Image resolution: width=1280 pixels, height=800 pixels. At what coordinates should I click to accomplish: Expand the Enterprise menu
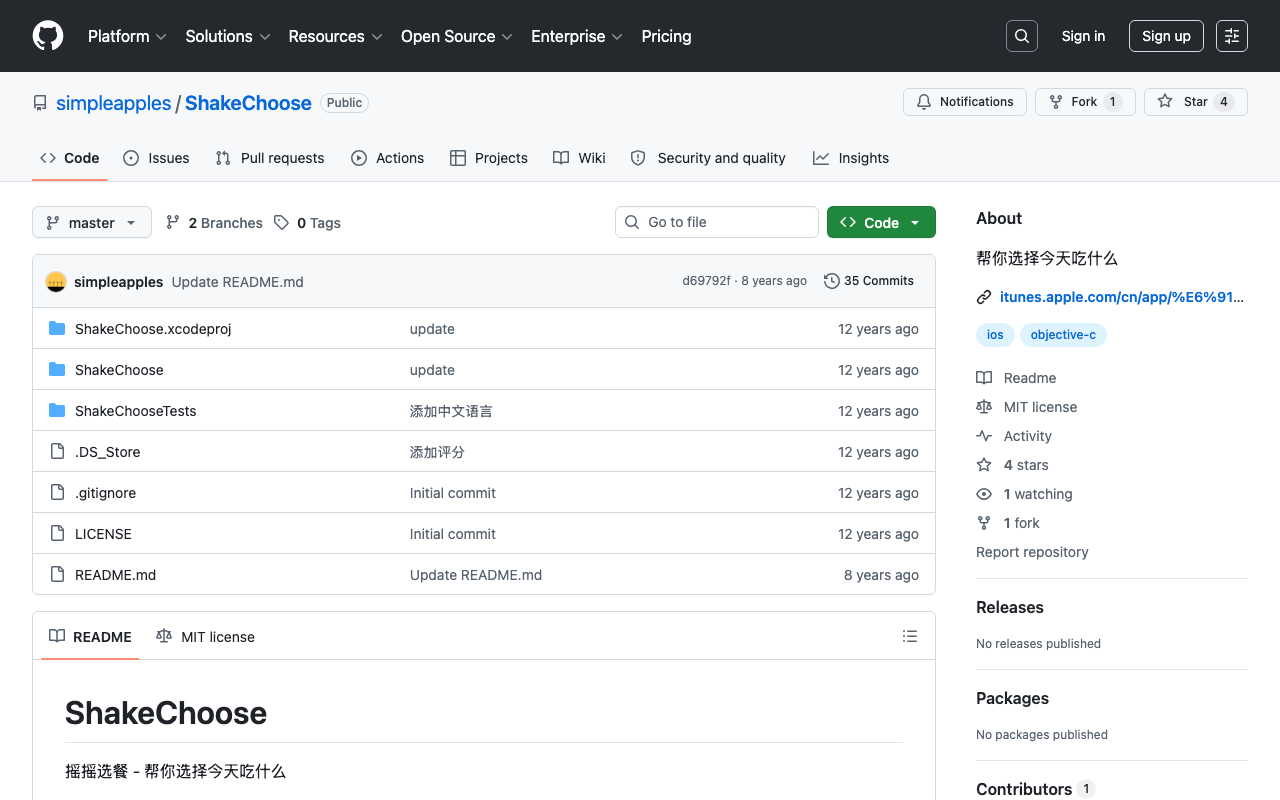[577, 36]
